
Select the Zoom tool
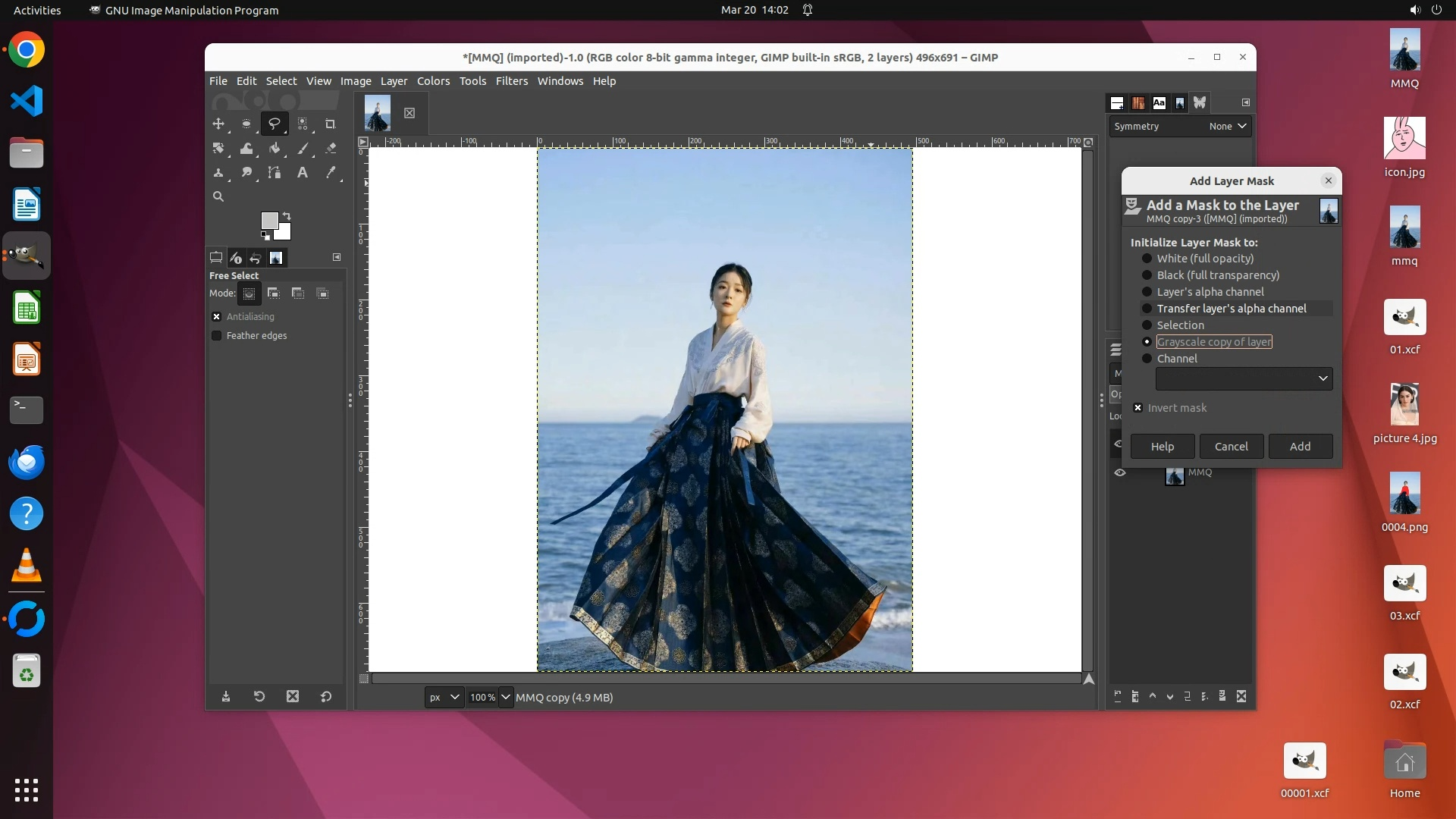[x=218, y=196]
